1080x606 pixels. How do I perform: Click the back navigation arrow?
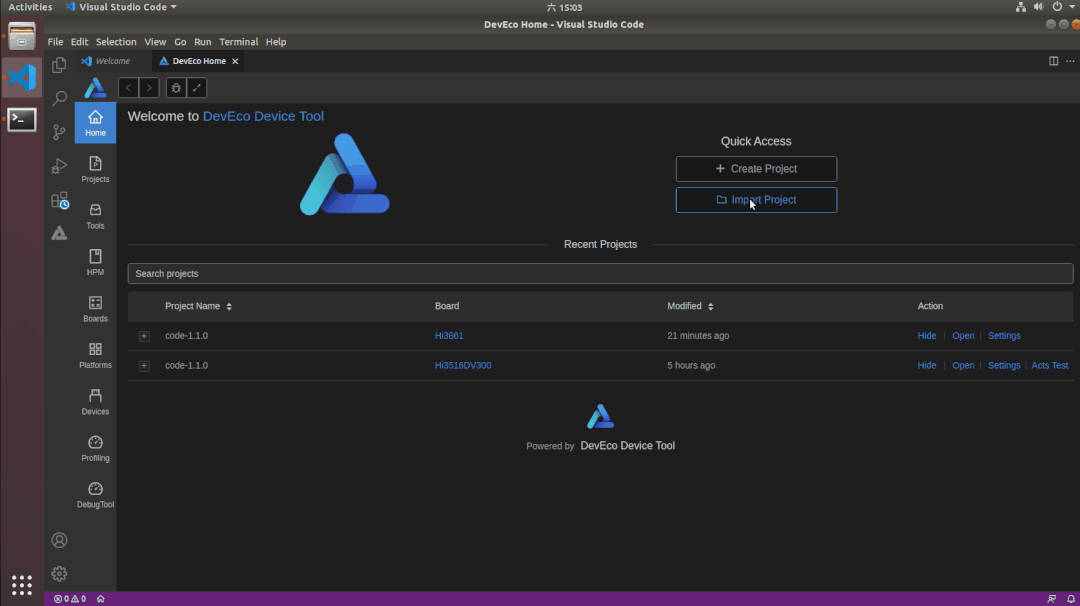[x=128, y=87]
